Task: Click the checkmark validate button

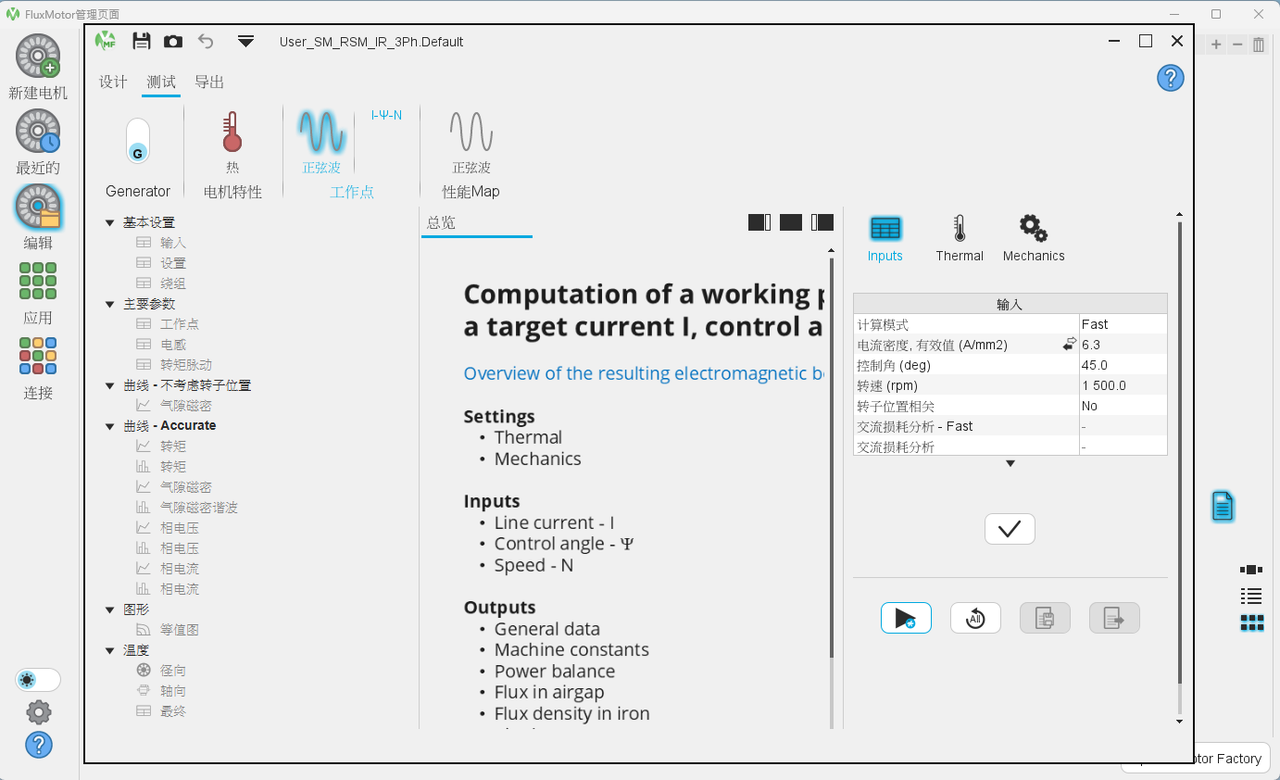Action: 1009,529
